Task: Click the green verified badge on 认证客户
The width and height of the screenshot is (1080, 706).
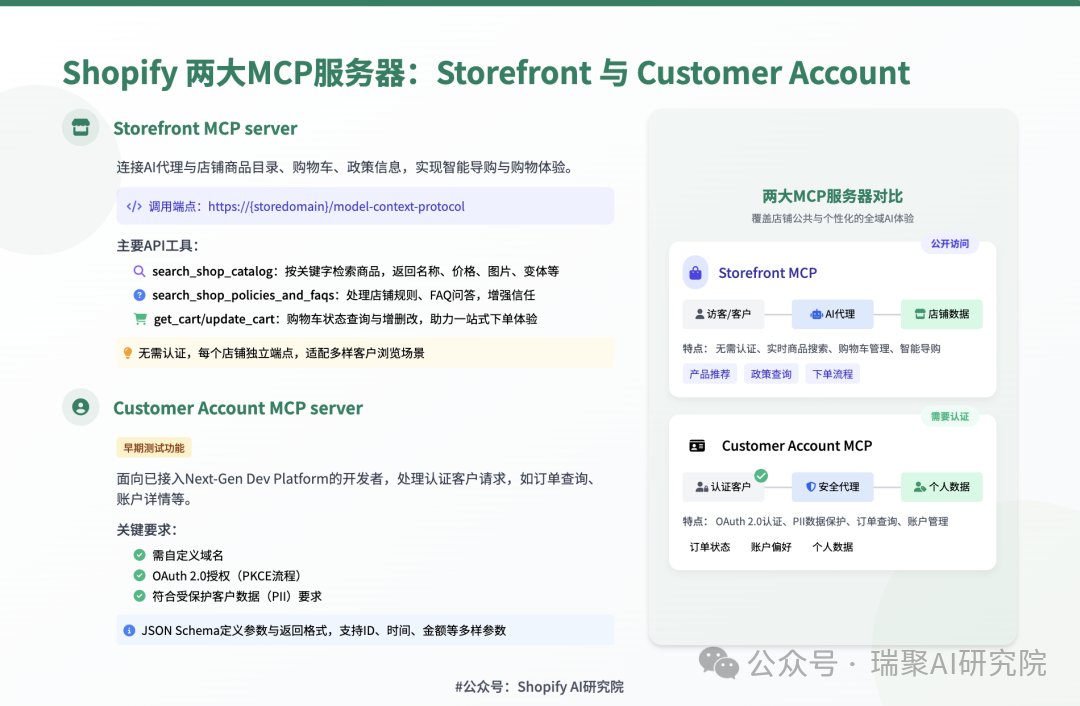Action: tap(761, 476)
